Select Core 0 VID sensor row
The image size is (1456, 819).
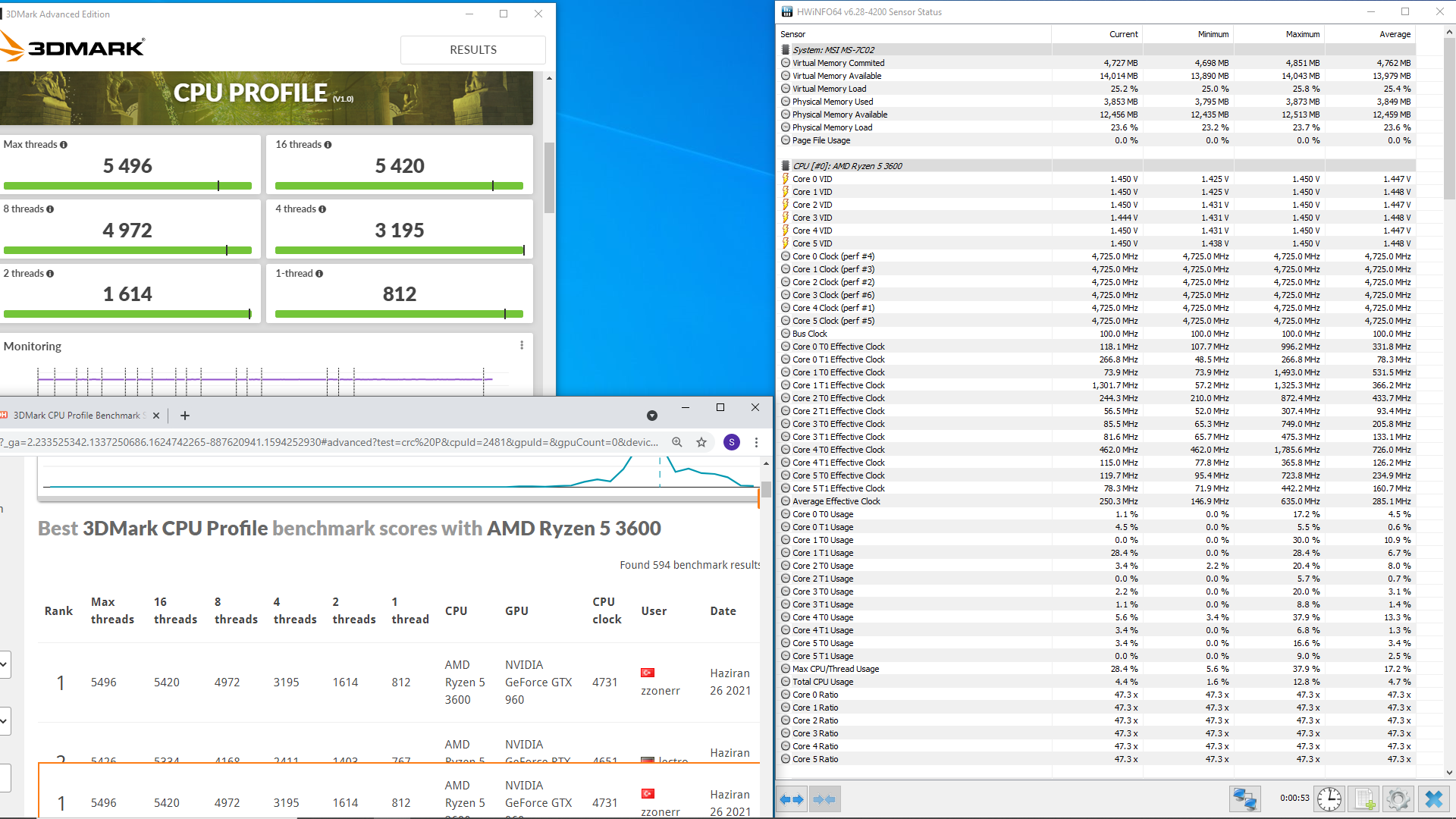click(1096, 179)
